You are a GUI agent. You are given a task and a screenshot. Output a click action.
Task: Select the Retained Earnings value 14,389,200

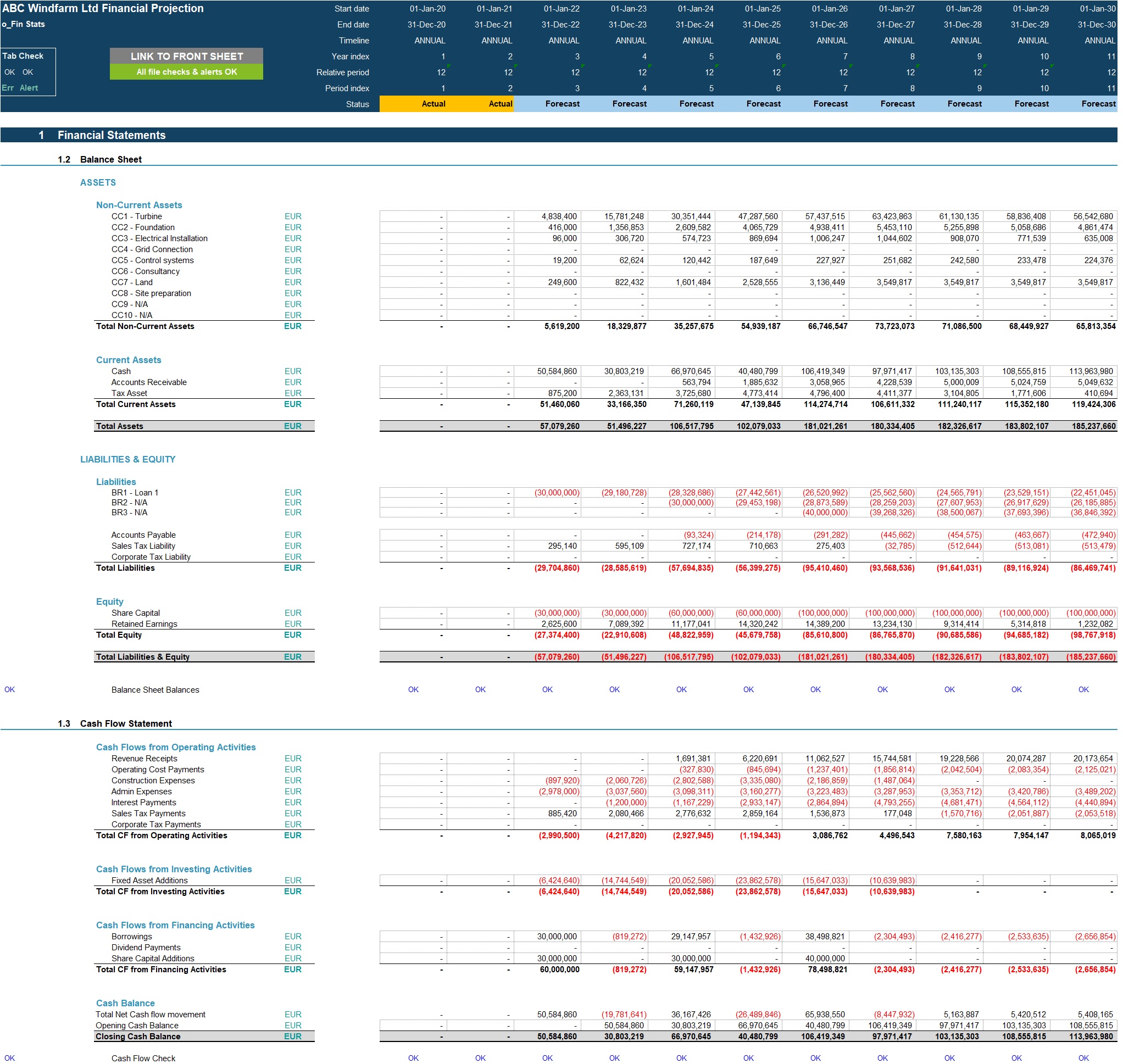point(825,625)
